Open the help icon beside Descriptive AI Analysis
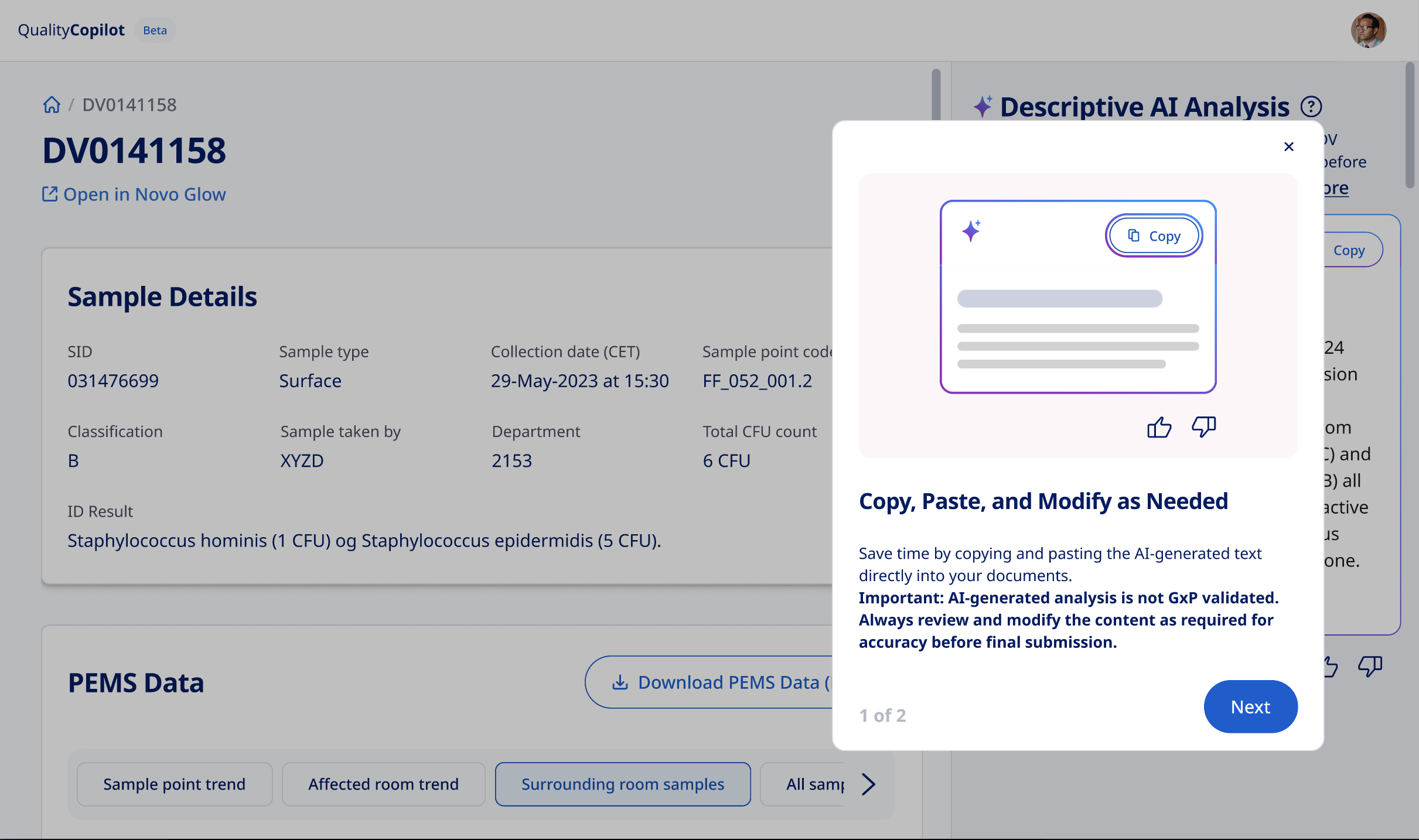Screen dimensions: 1419x840 tap(1312, 105)
